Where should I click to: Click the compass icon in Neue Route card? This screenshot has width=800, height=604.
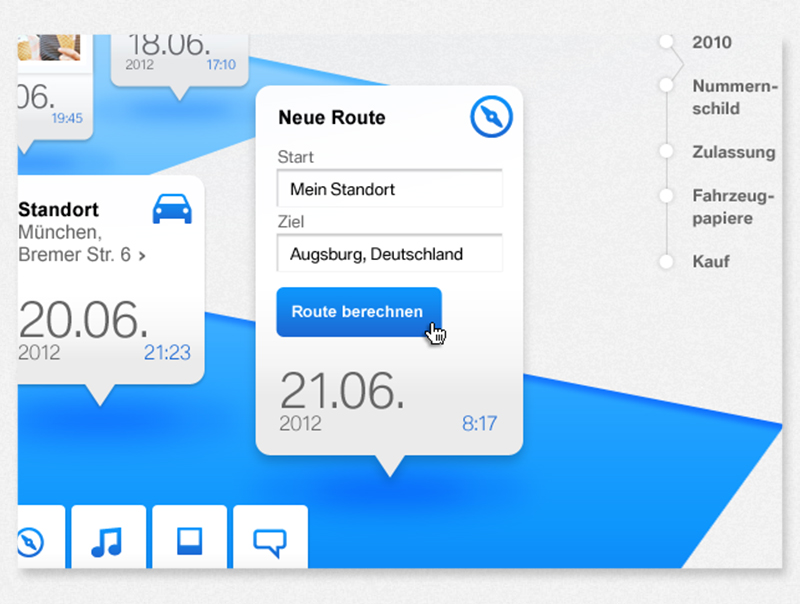point(491,118)
